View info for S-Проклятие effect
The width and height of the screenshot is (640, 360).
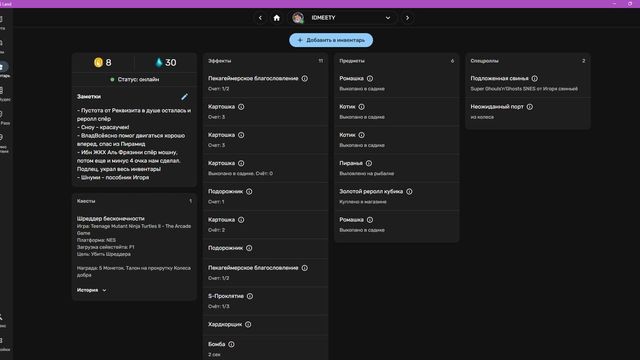tap(250, 296)
